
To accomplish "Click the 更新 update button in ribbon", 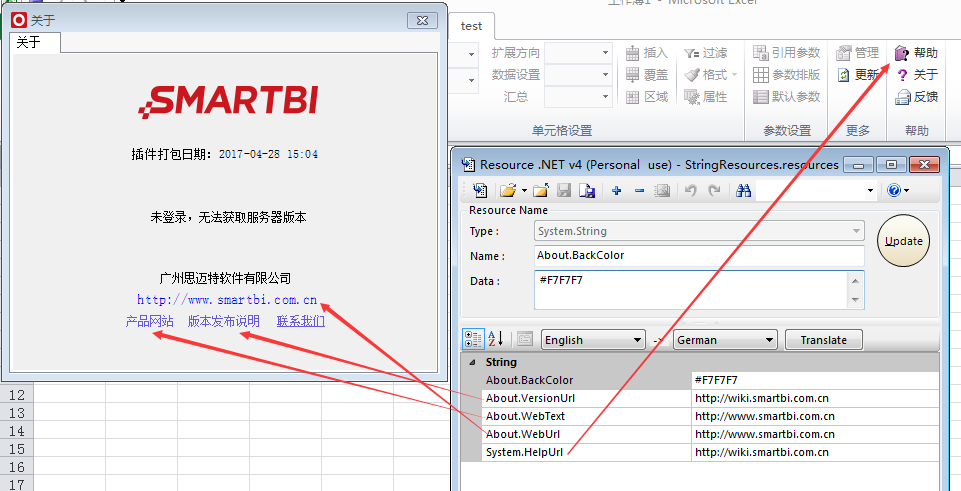I will (857, 75).
